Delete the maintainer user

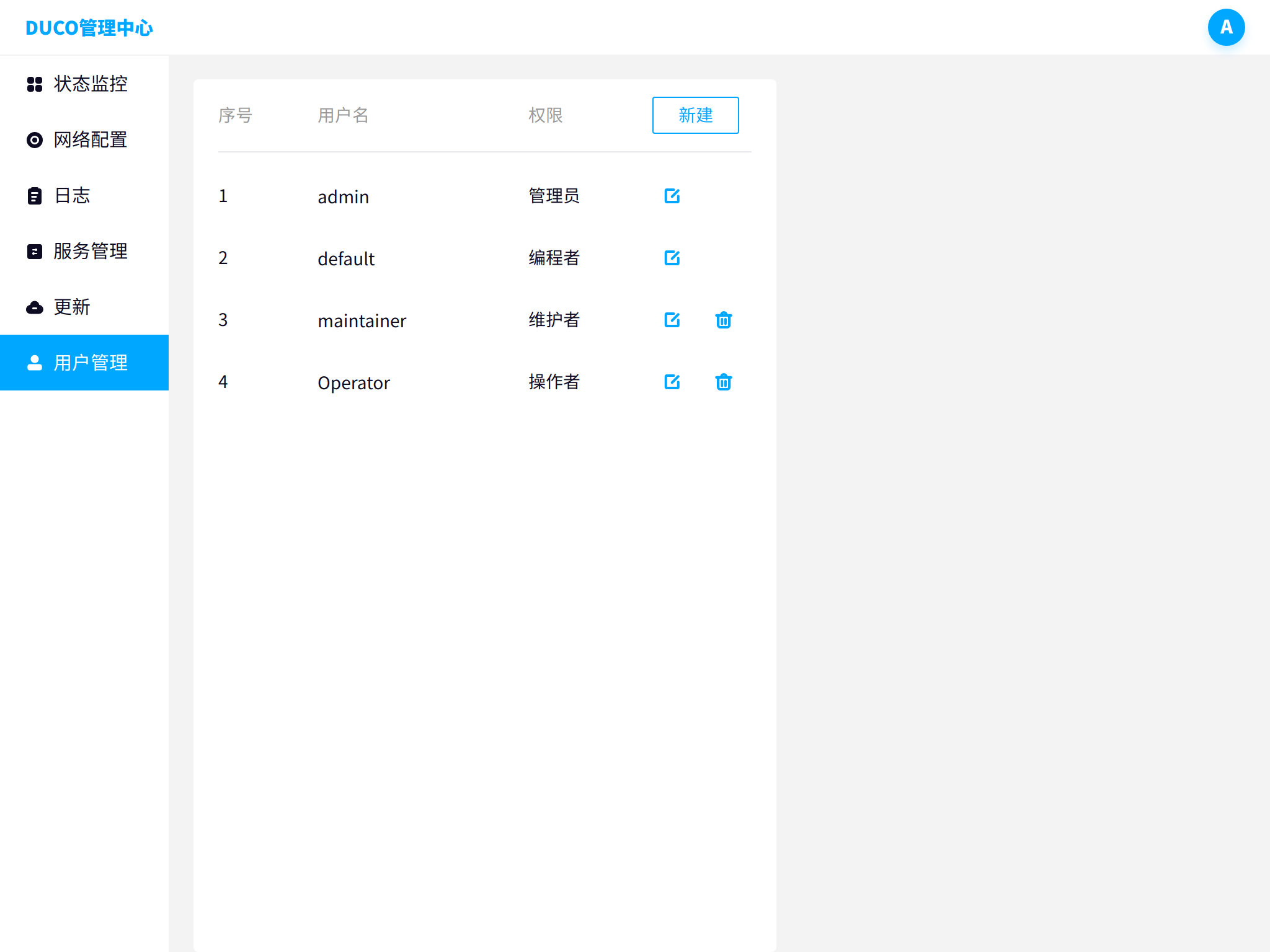(723, 320)
